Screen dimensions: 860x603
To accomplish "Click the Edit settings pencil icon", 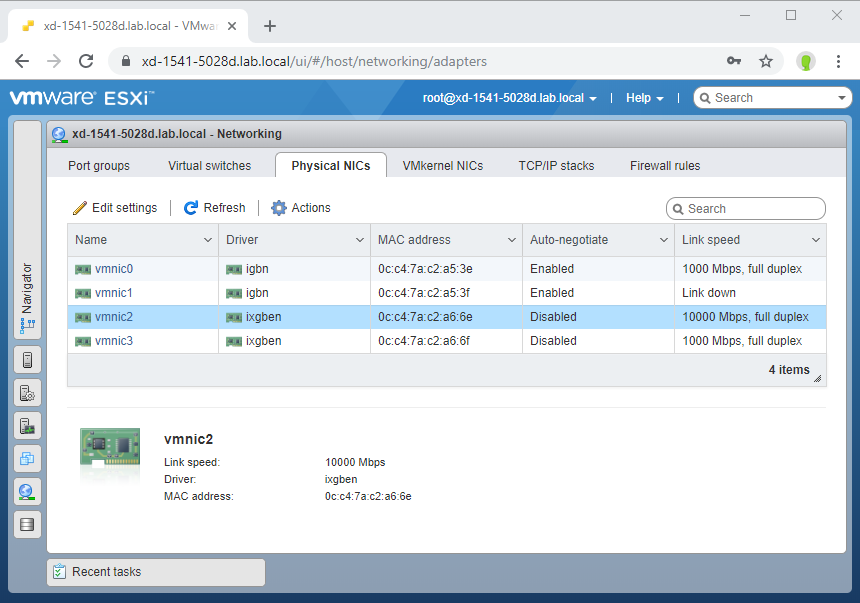I will (x=80, y=208).
